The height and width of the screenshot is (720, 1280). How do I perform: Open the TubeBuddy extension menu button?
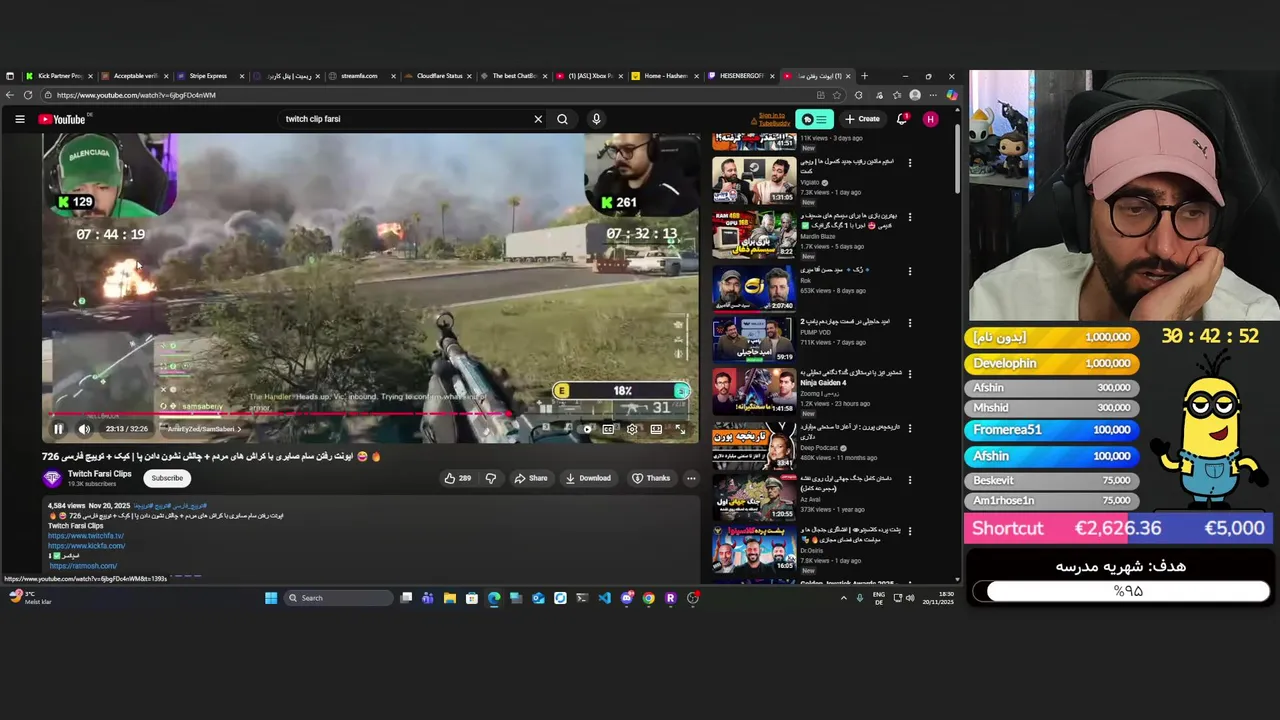pos(814,119)
